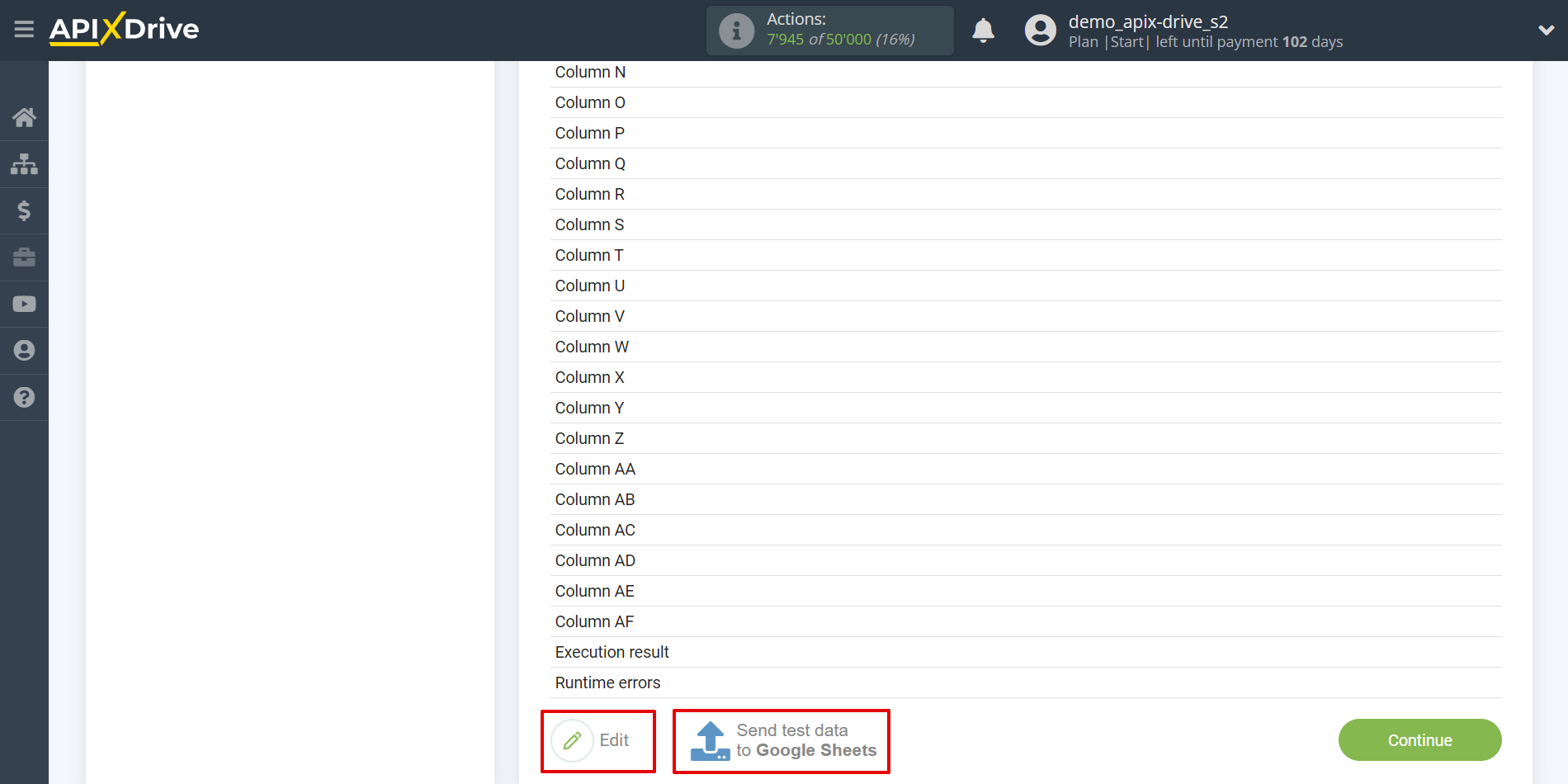Screen dimensions: 1568x784
Task: Select the Column S row
Action: (x=1025, y=225)
